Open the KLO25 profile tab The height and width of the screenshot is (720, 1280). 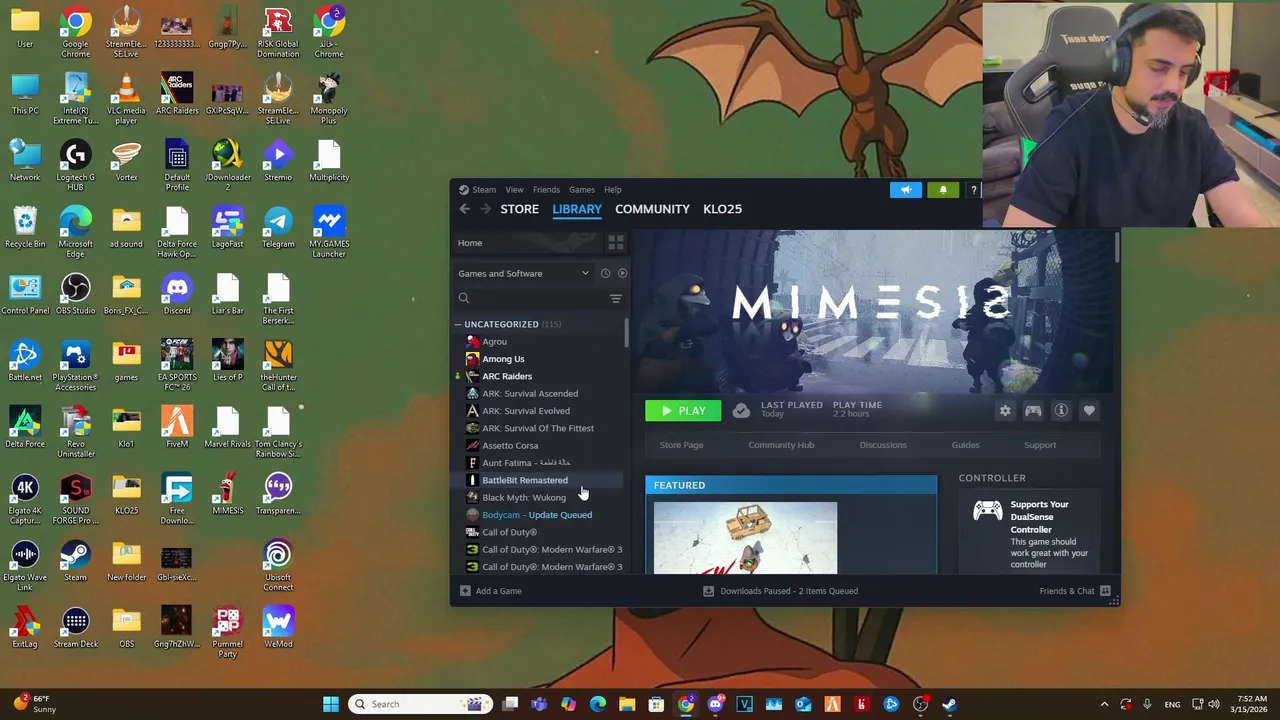tap(722, 209)
